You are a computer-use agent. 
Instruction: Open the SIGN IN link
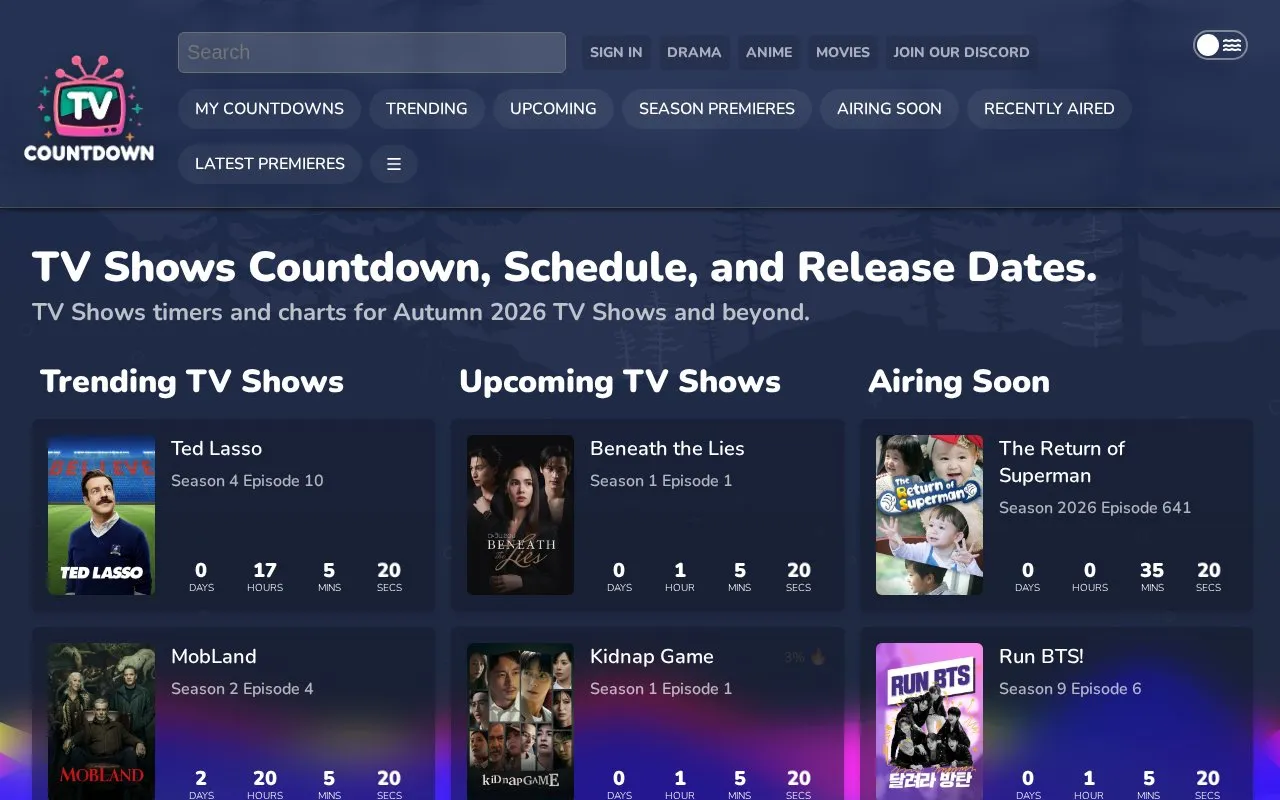616,52
